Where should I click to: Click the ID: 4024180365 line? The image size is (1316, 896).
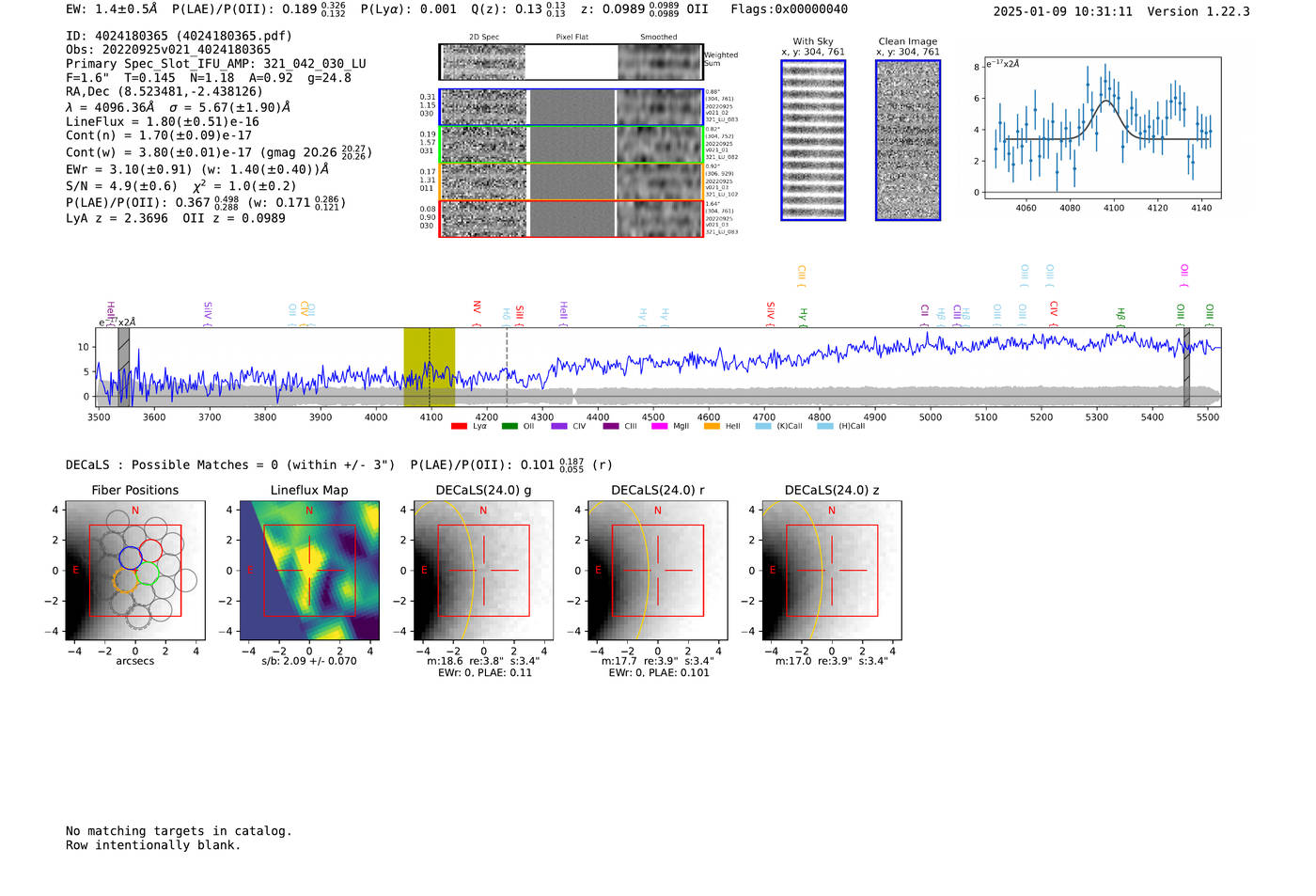179,36
